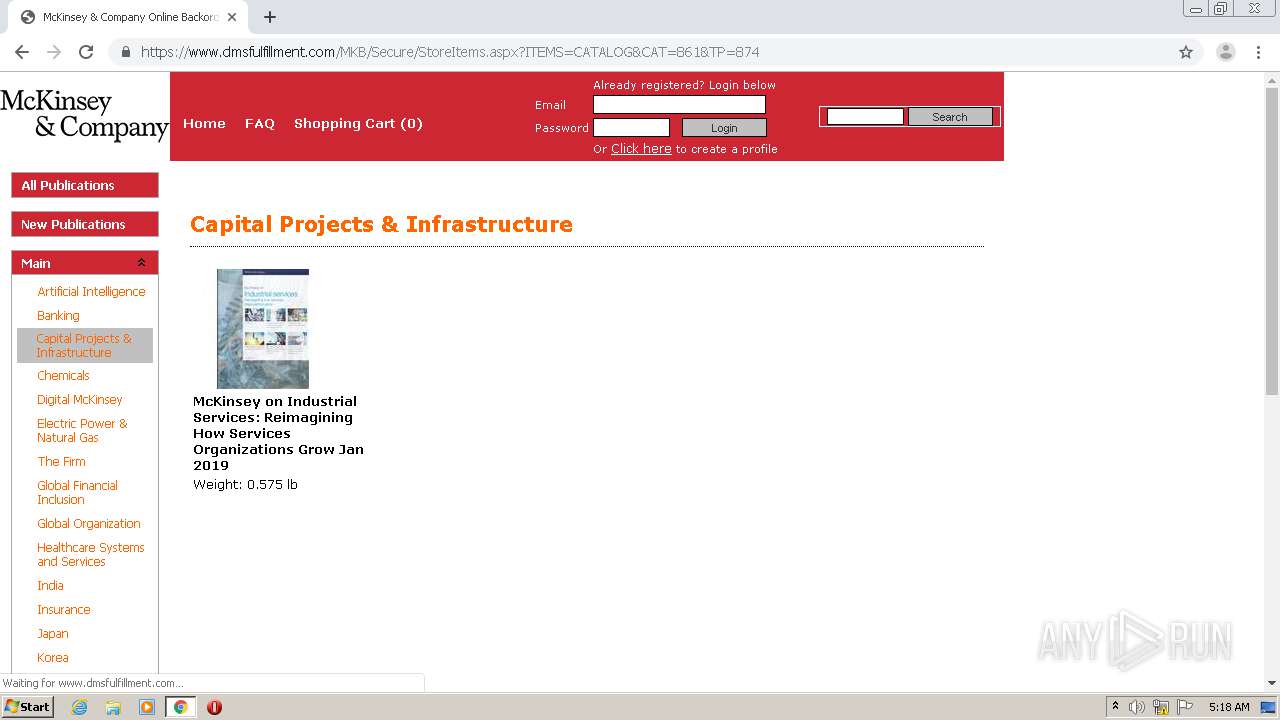Viewport: 1280px width, 720px height.
Task: Open the Action Center flag icon
Action: point(1185,707)
